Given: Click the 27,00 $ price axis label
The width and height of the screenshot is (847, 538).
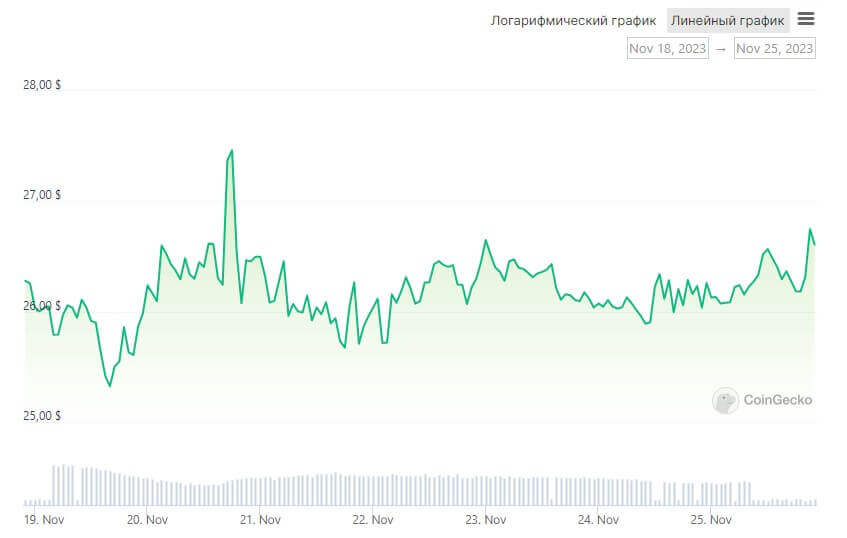Looking at the screenshot, I should click(x=41, y=195).
